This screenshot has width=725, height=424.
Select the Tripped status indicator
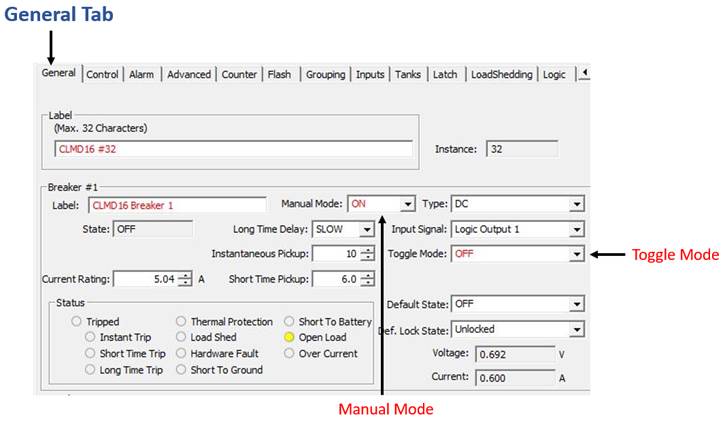click(x=77, y=322)
